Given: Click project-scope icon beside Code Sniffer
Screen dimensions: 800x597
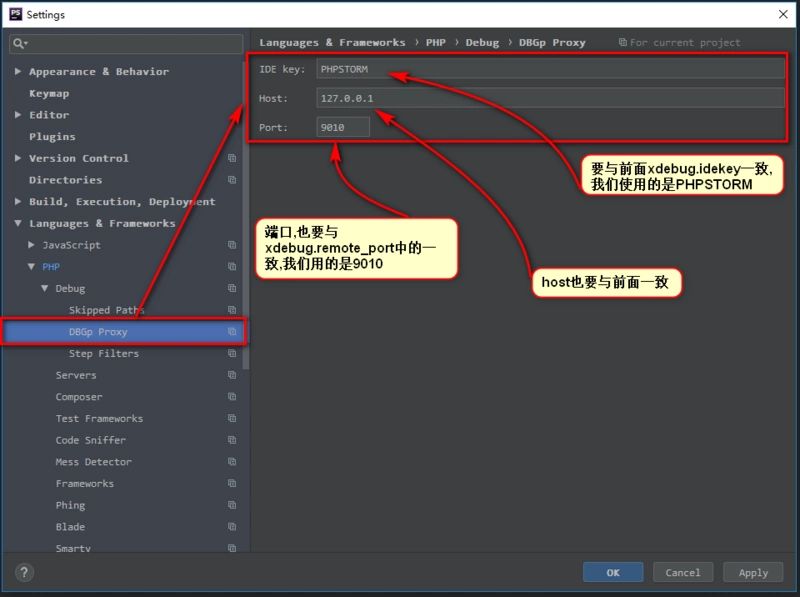Looking at the screenshot, I should click(232, 440).
